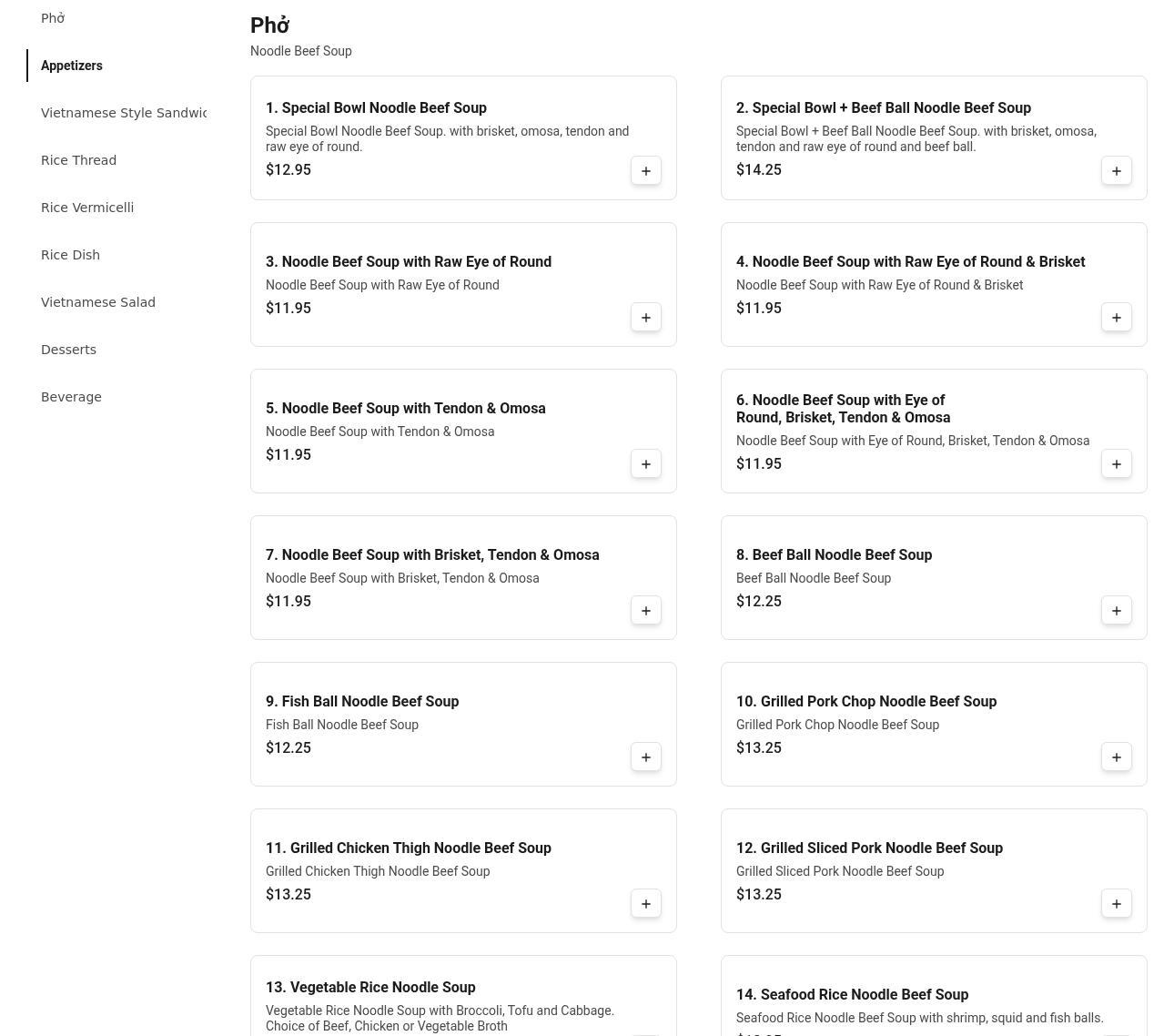Add Fish Ball Noodle Beef Soup
The height and width of the screenshot is (1036, 1174).
[646, 757]
